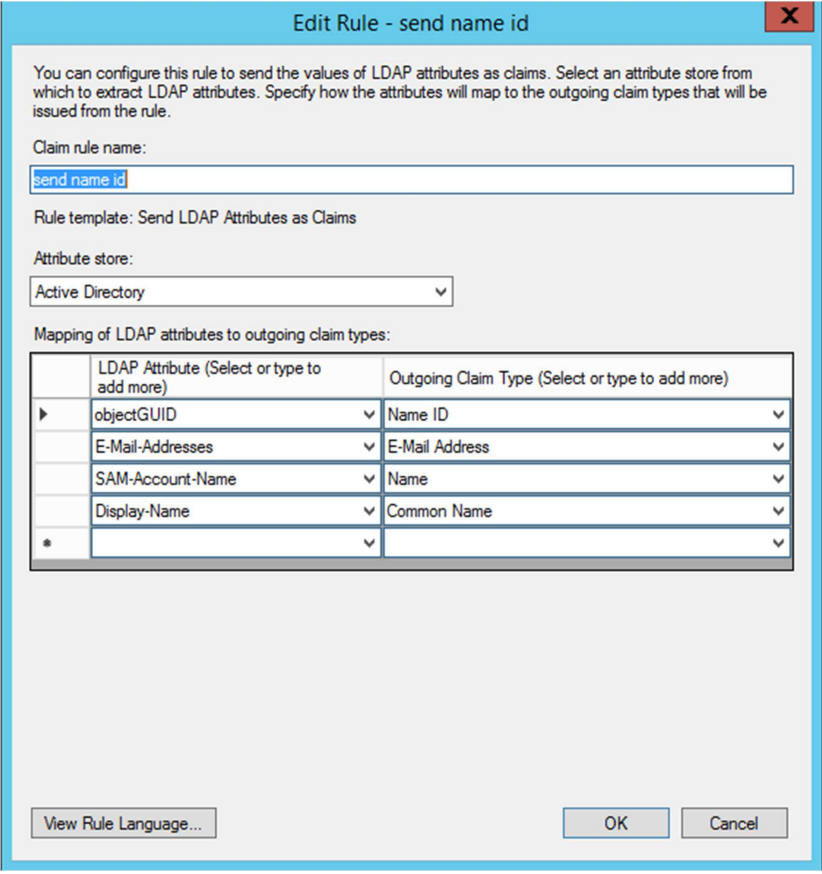Expand the objectGUID LDAP attribute dropdown

369,414
